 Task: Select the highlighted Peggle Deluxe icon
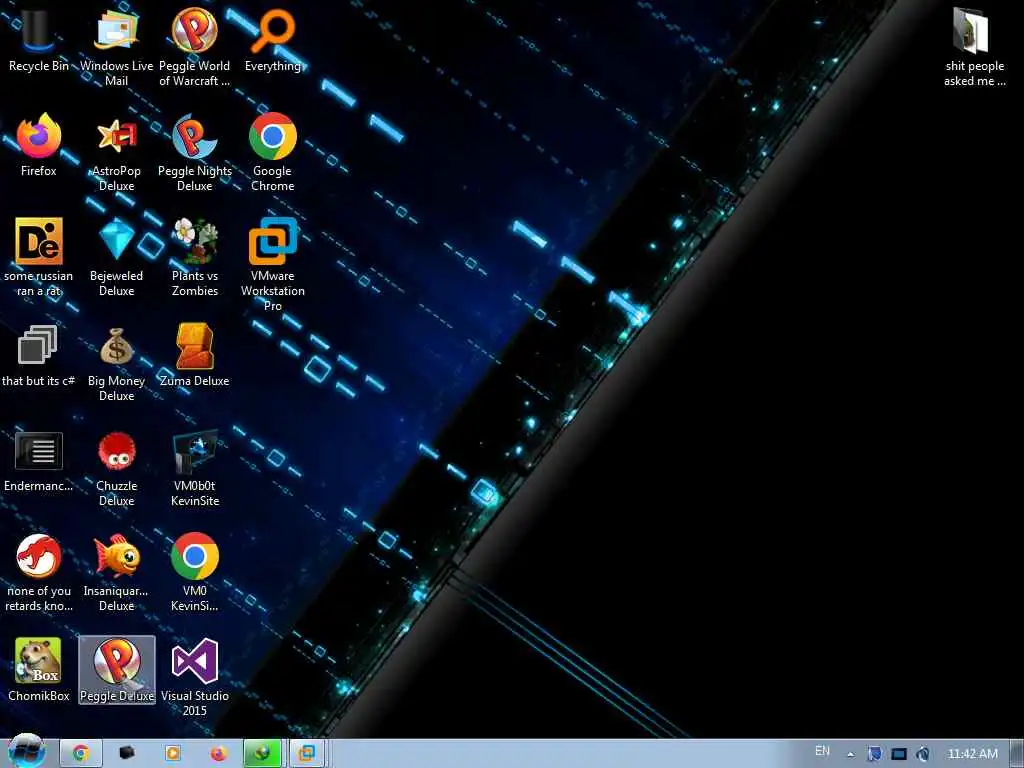[x=117, y=671]
